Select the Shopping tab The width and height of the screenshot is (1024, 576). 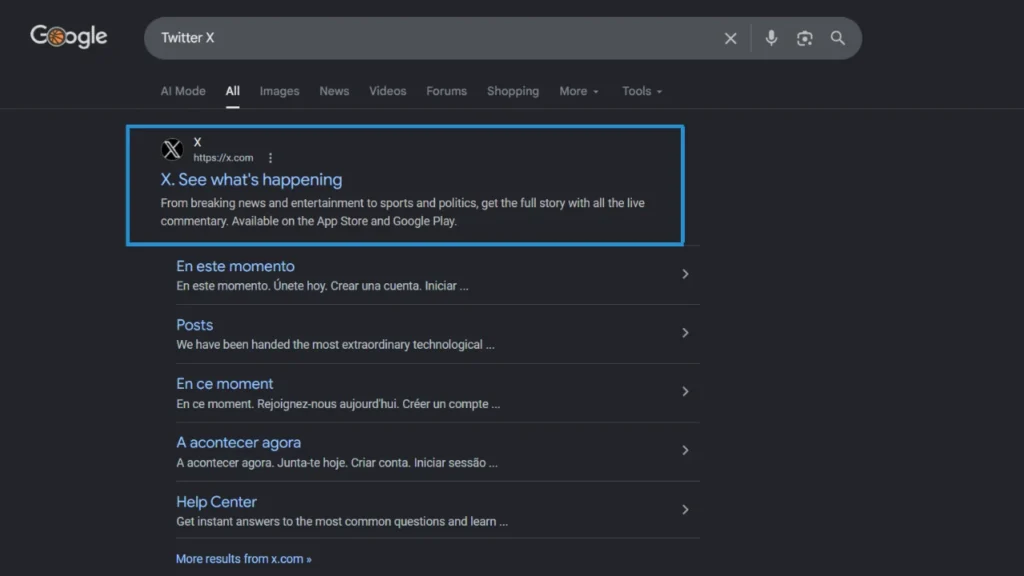tap(513, 91)
